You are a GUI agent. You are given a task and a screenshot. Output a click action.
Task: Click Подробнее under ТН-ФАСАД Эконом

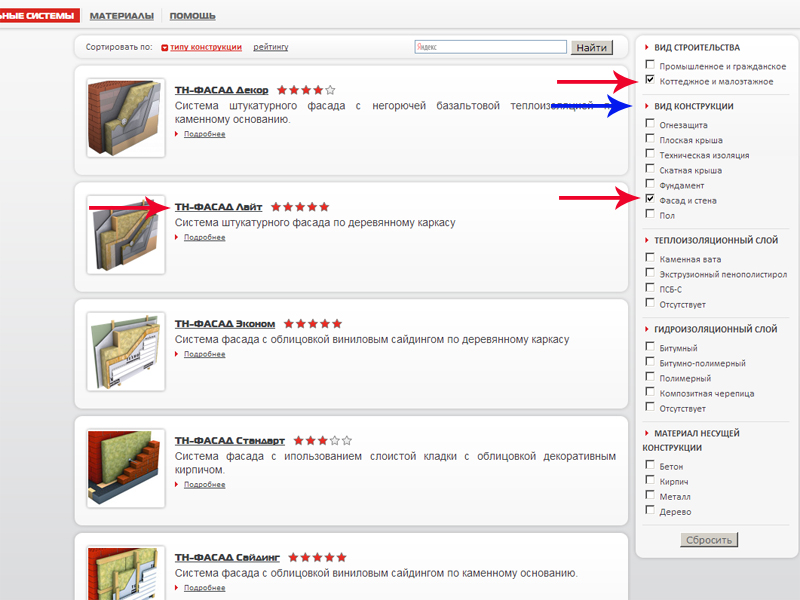click(x=204, y=354)
